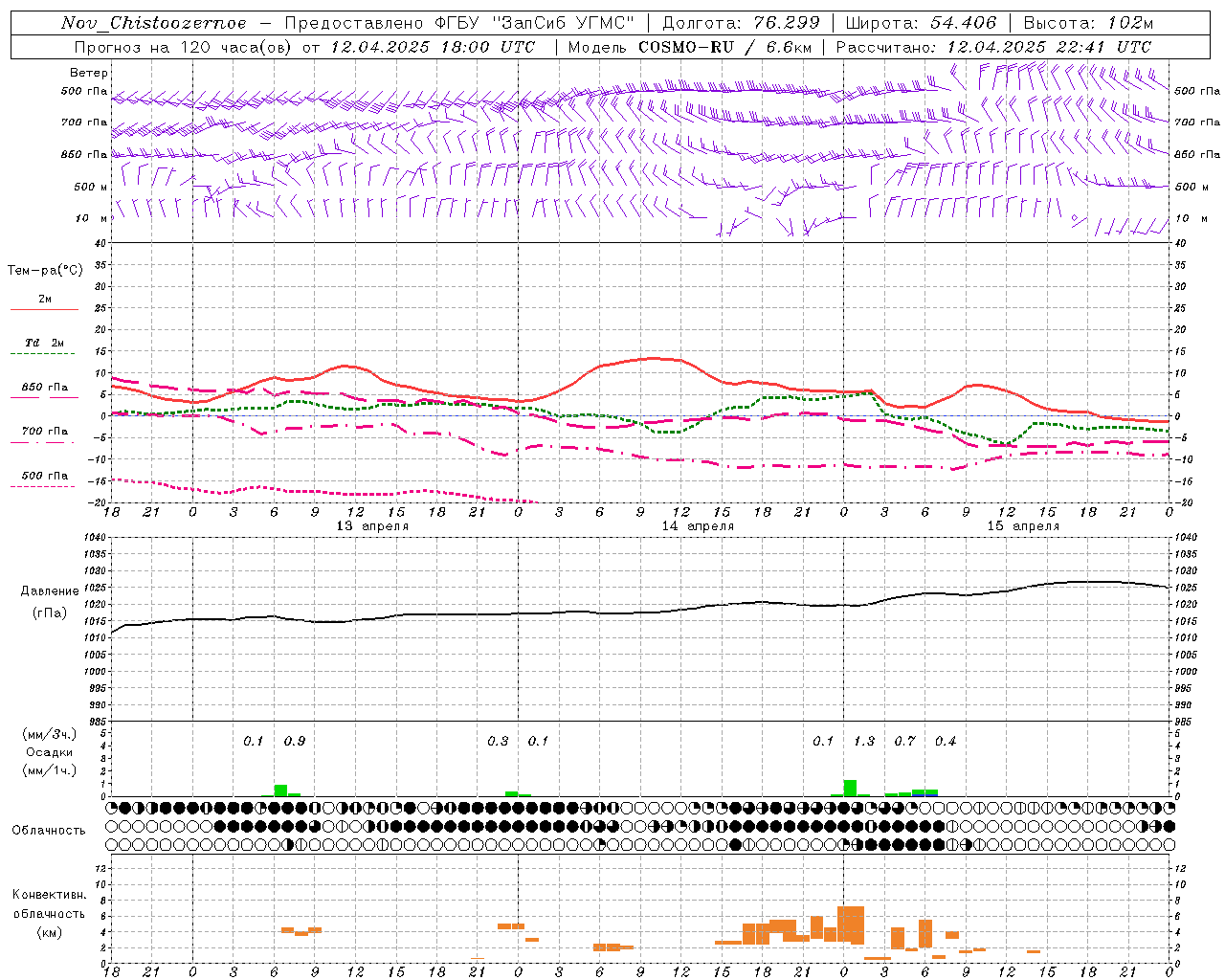Click the red solid line sample under 2м
The width and height of the screenshot is (1225, 980).
pos(44,310)
